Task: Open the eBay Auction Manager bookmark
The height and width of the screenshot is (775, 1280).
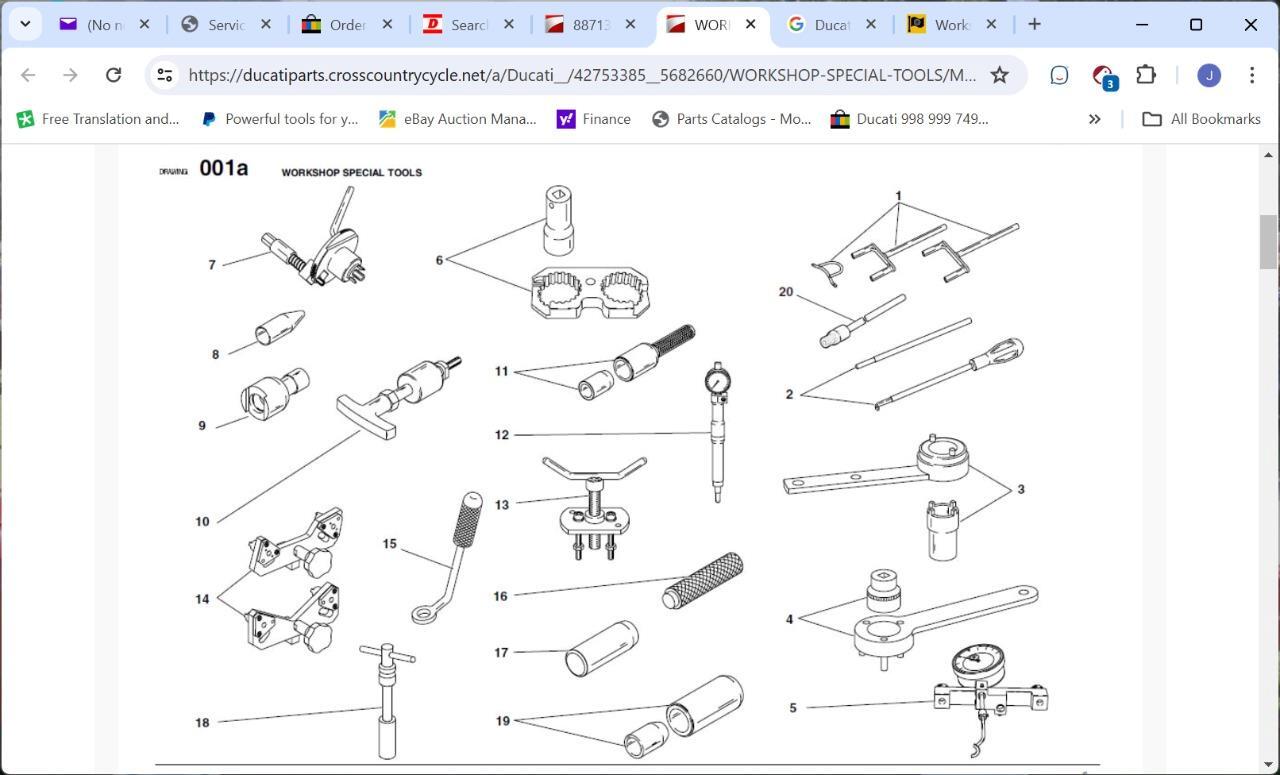Action: [457, 119]
